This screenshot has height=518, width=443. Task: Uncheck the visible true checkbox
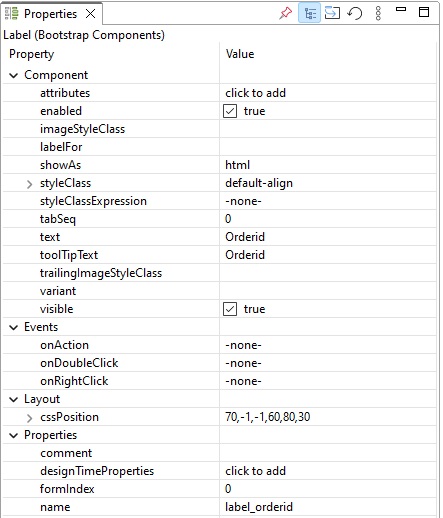pos(230,309)
